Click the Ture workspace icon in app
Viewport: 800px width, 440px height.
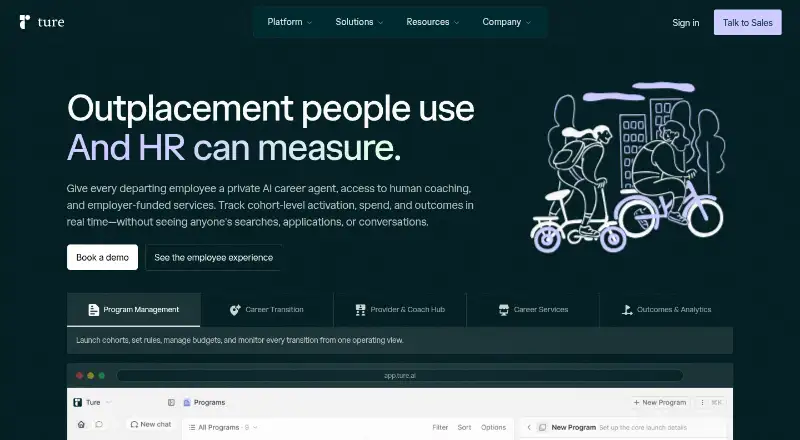78,402
